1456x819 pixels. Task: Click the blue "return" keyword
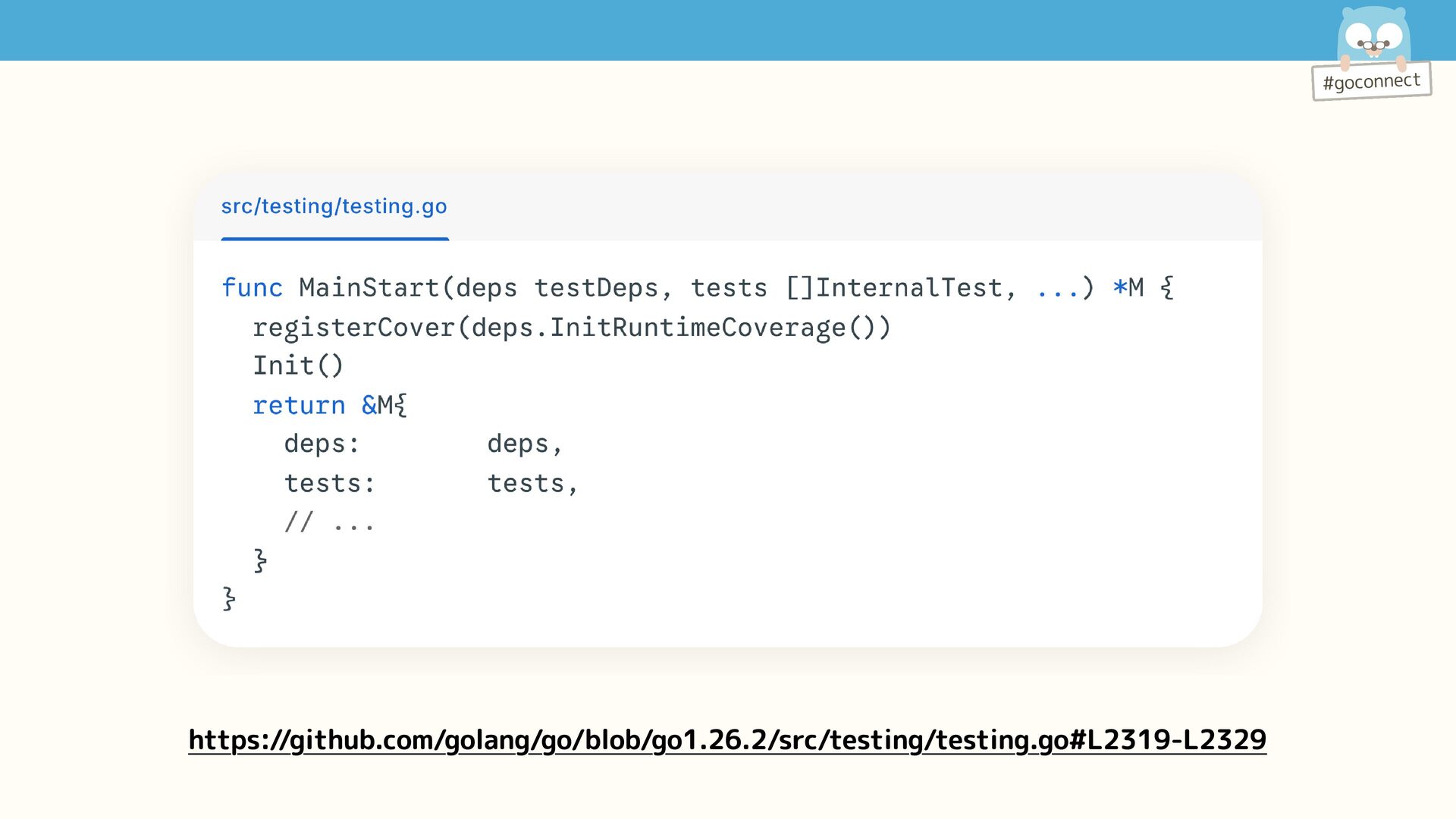[x=299, y=406]
